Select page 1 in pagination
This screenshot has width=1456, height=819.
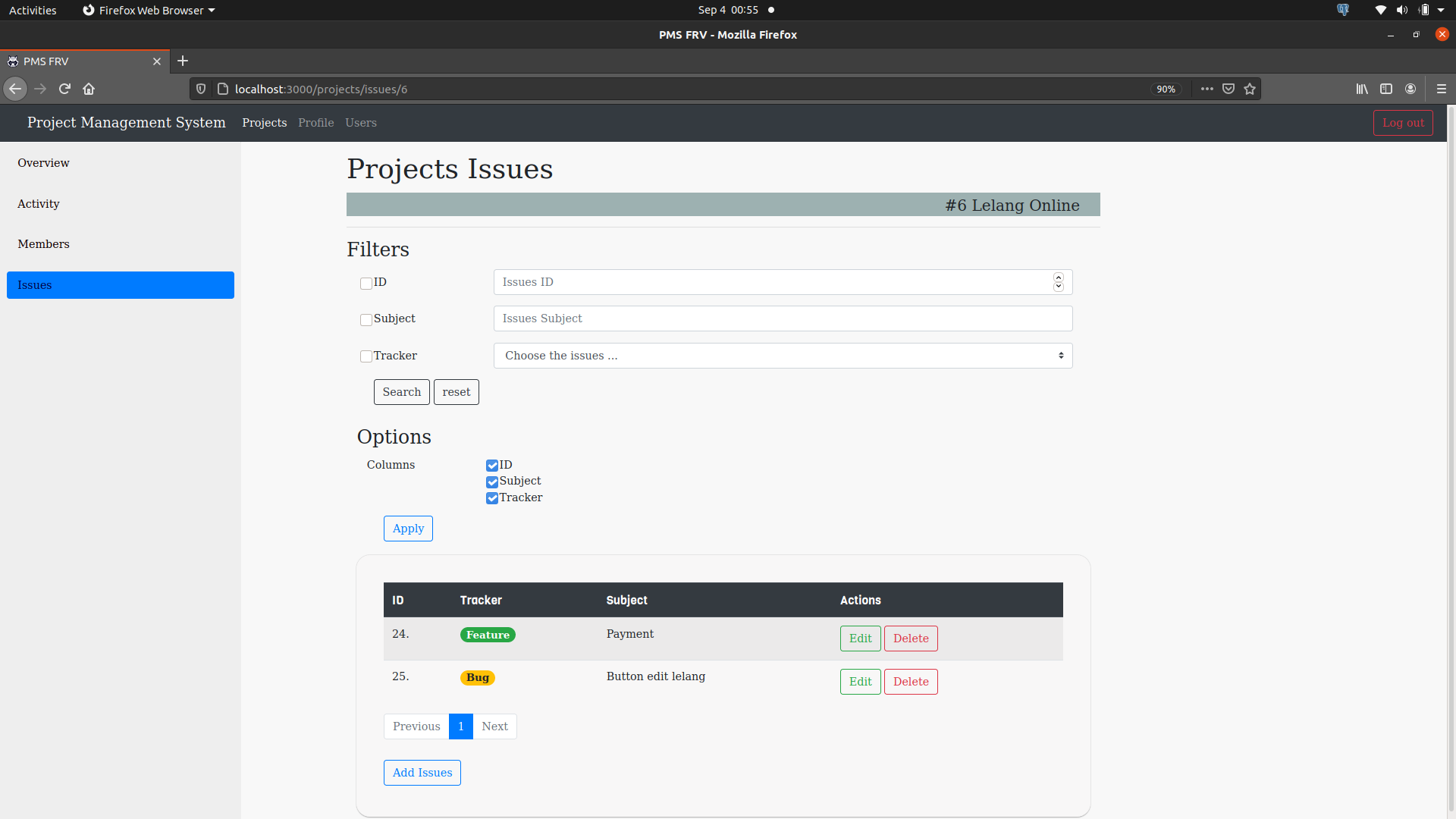point(461,726)
